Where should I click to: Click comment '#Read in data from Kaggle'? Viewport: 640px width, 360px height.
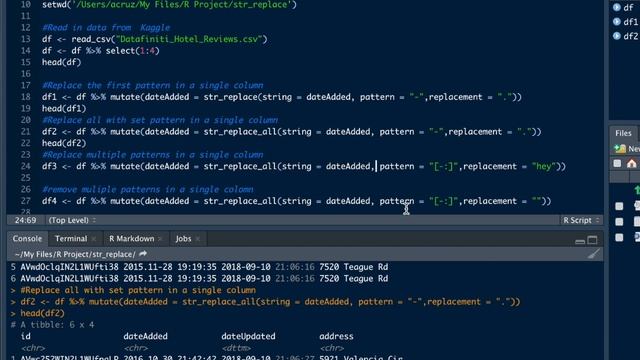106,28
